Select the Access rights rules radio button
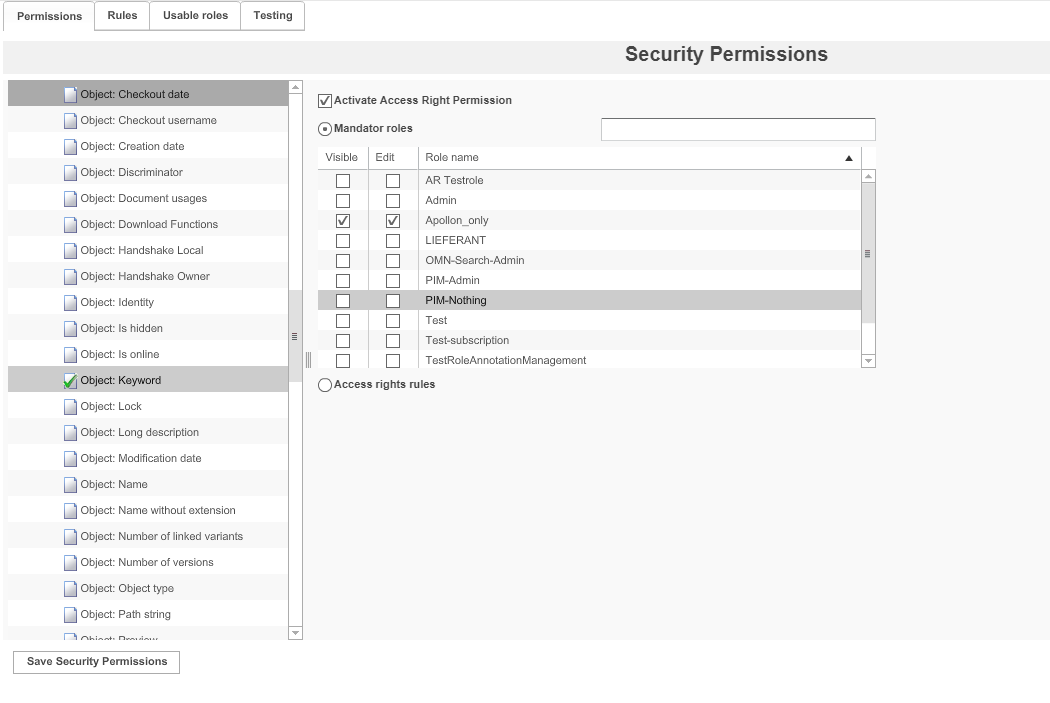The height and width of the screenshot is (703, 1050). click(323, 384)
